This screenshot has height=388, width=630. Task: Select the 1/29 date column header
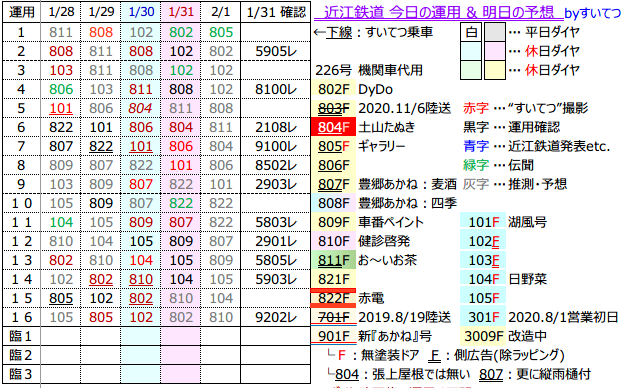tap(101, 12)
